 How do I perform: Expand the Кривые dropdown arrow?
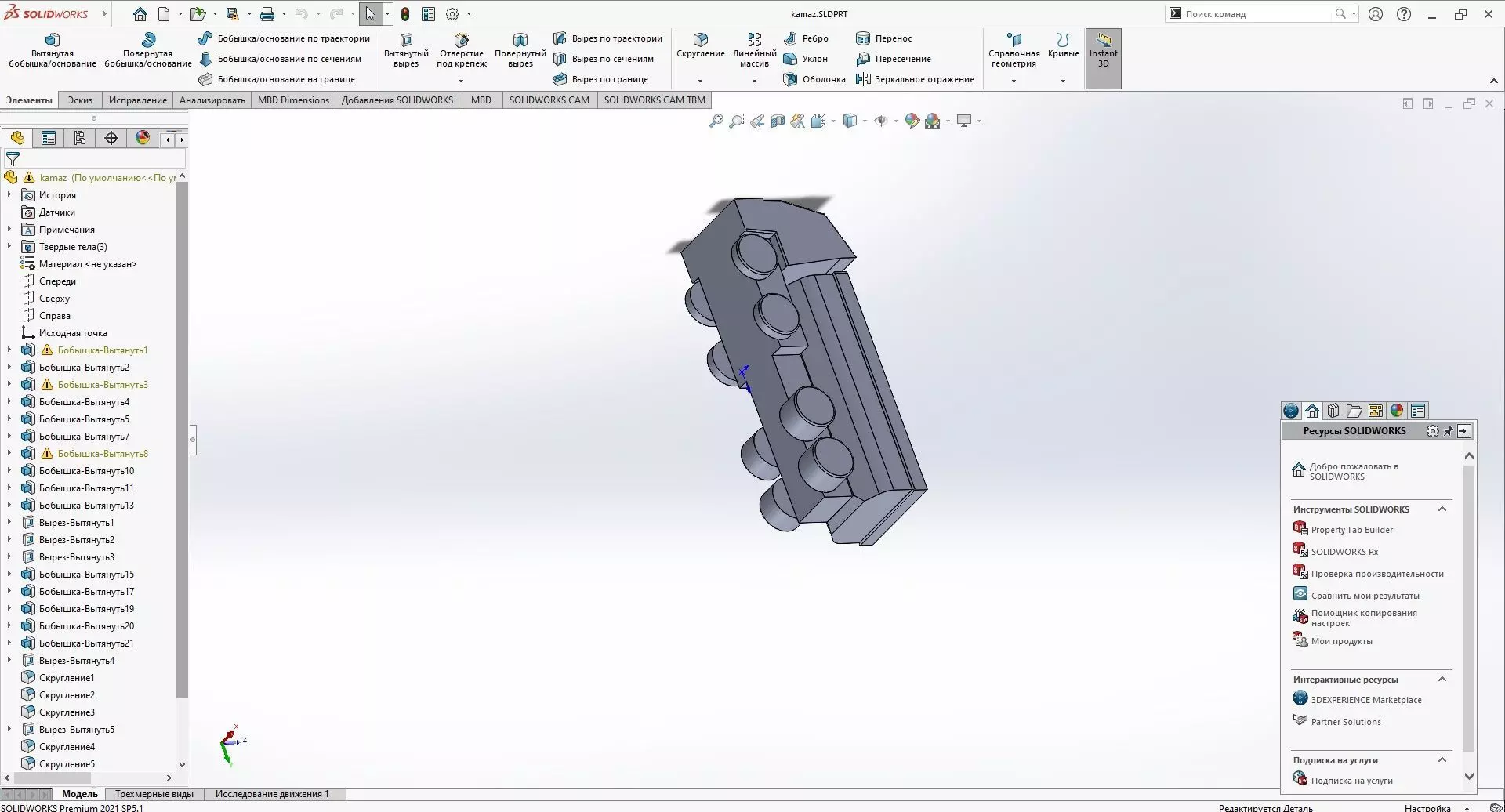1063,81
